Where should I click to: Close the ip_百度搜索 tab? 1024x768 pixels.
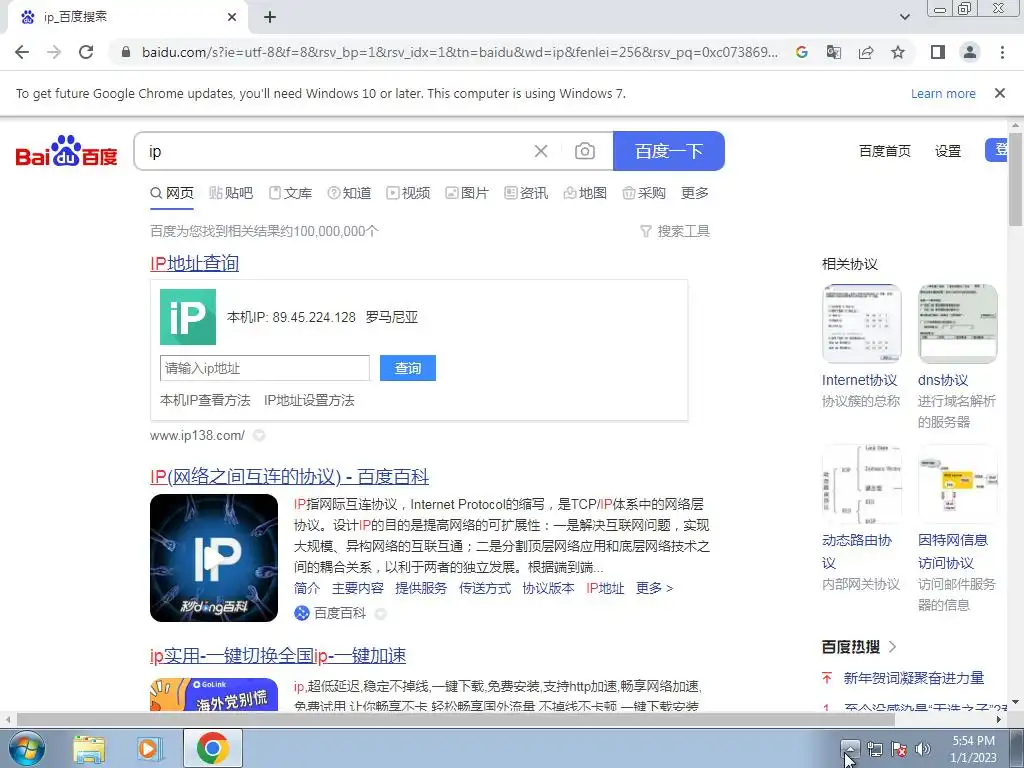click(232, 17)
